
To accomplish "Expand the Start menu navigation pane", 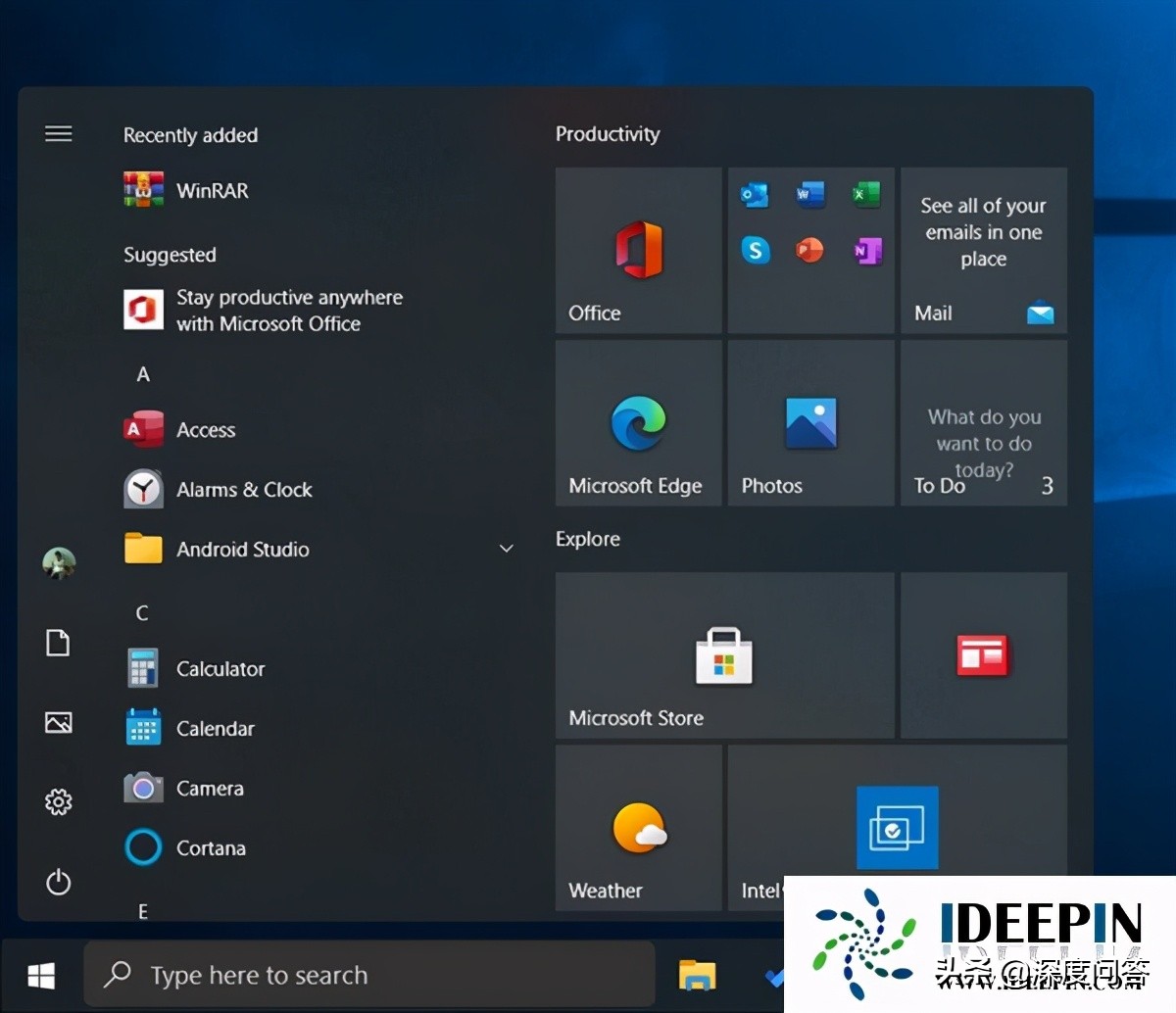I will coord(59,133).
